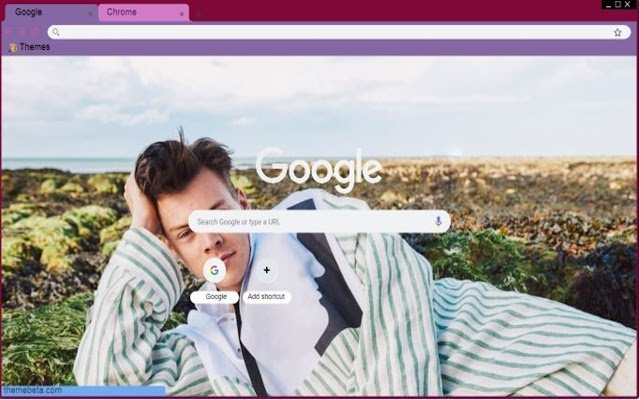This screenshot has height=400, width=640.
Task: Bookmark this page with the star
Action: point(618,32)
